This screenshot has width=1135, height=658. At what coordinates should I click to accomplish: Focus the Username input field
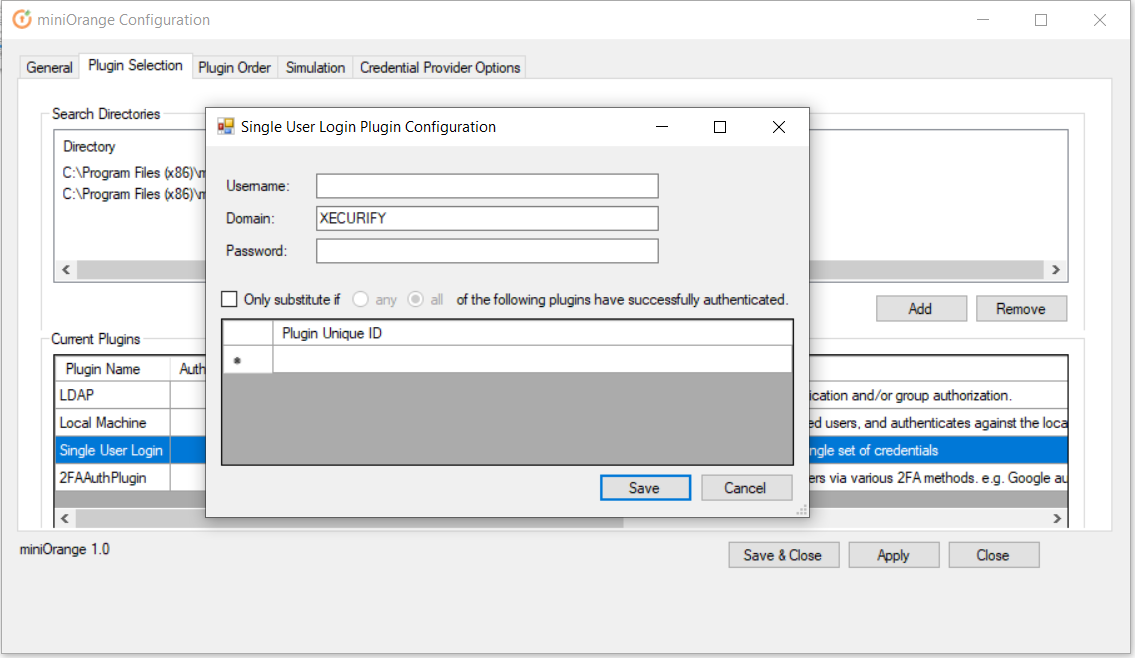pyautogui.click(x=487, y=186)
